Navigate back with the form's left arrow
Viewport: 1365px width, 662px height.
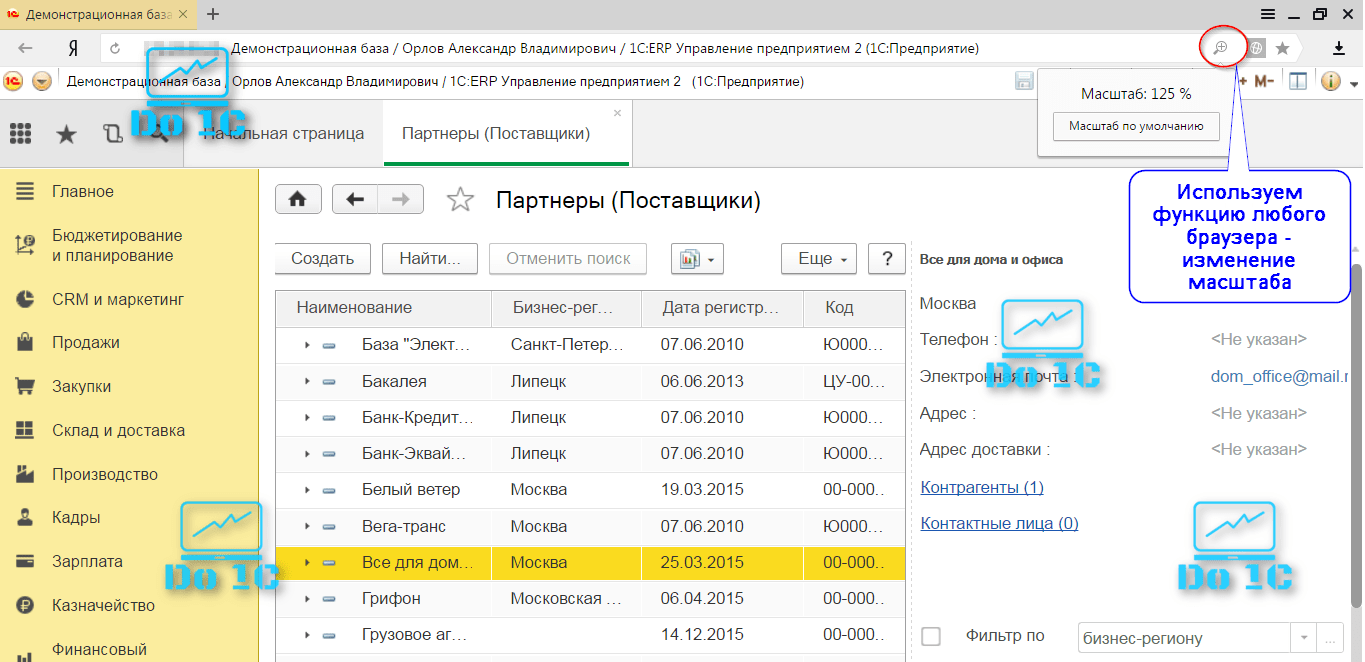point(355,199)
